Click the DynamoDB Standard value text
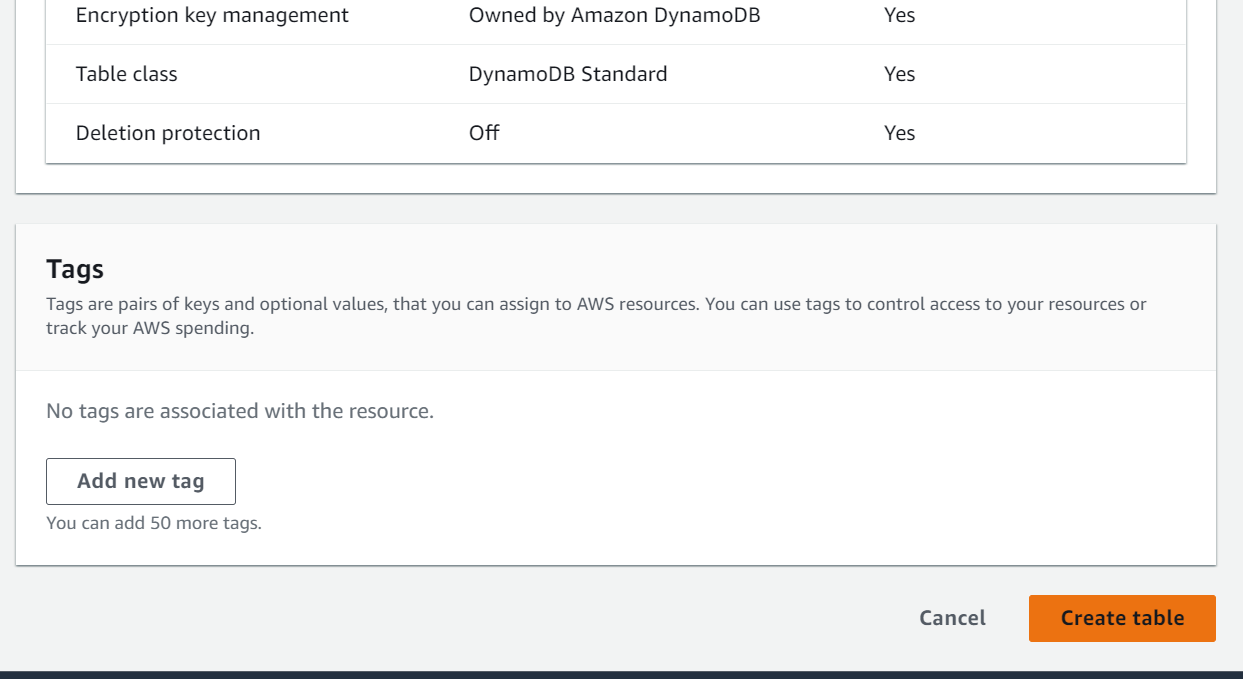 click(x=568, y=73)
